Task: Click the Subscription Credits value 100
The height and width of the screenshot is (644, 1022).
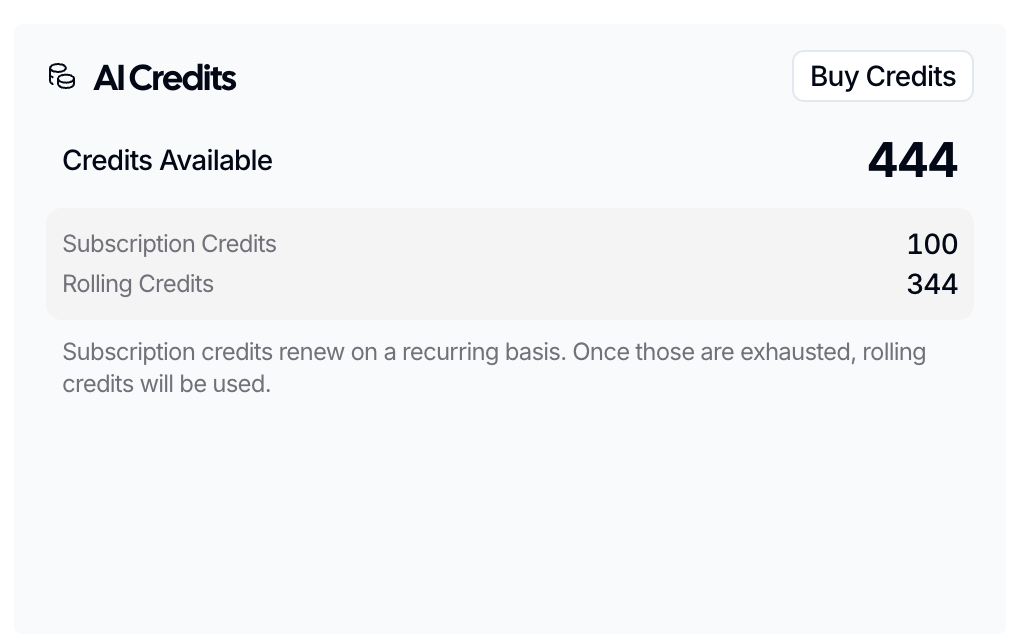Action: pos(932,244)
